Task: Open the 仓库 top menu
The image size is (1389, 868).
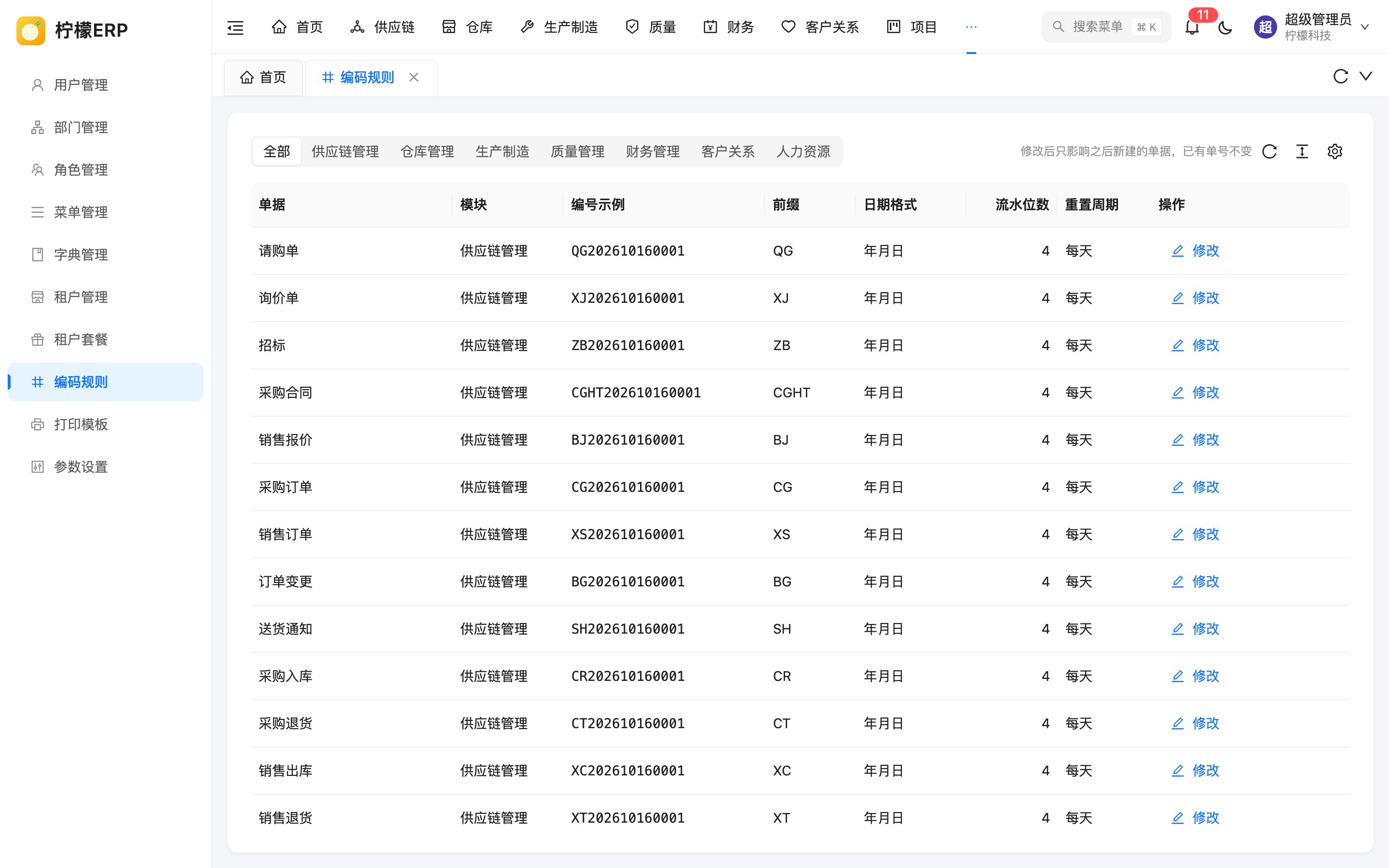Action: coord(467,27)
